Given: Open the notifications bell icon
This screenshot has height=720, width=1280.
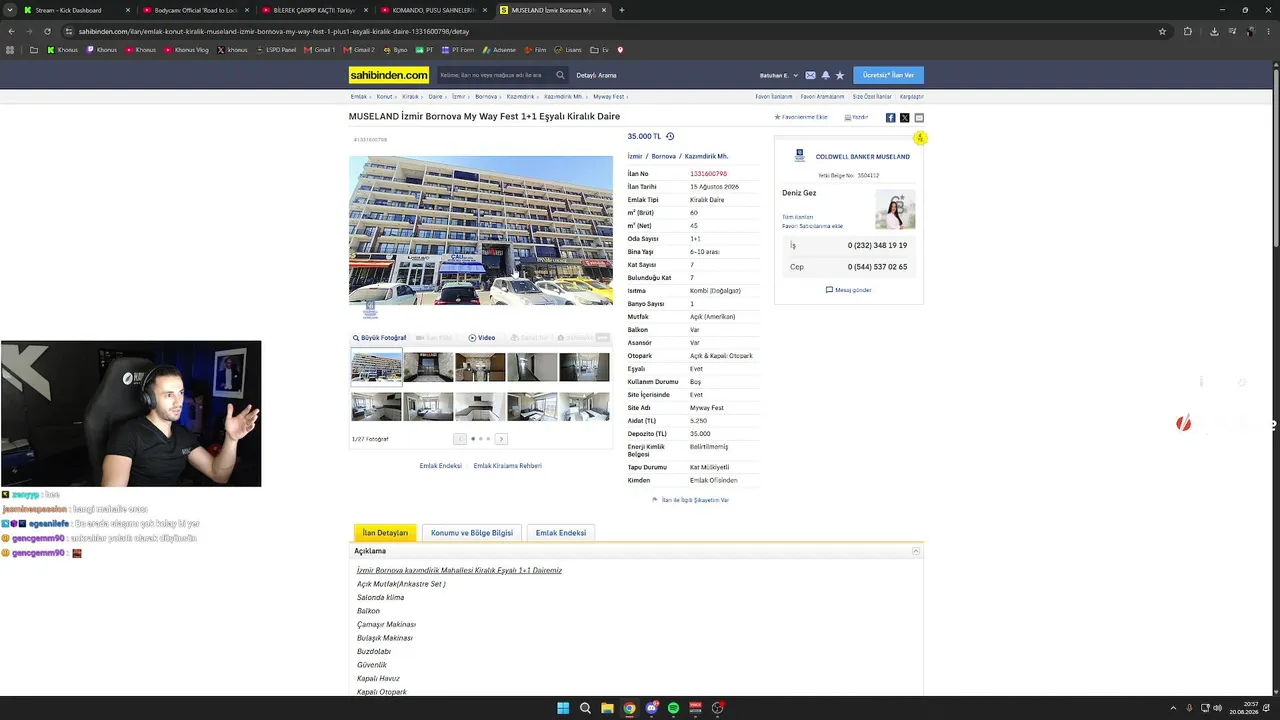Looking at the screenshot, I should [825, 75].
